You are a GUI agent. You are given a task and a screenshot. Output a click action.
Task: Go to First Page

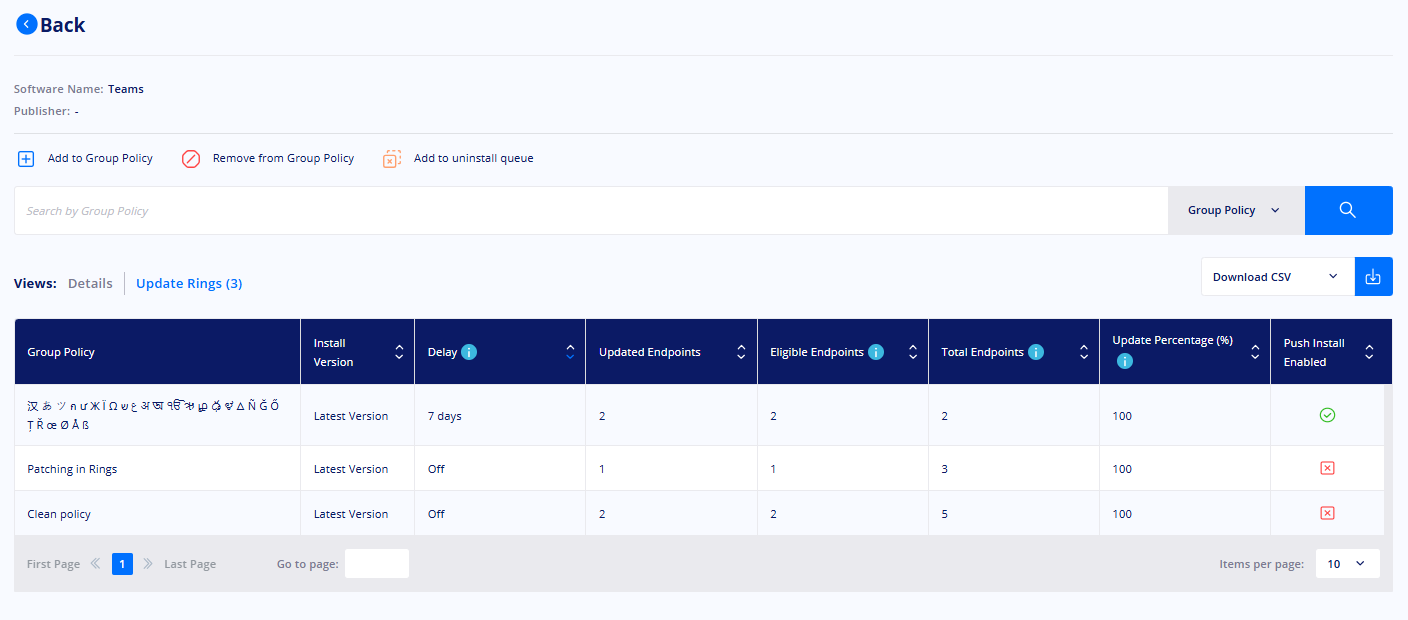pyautogui.click(x=53, y=564)
